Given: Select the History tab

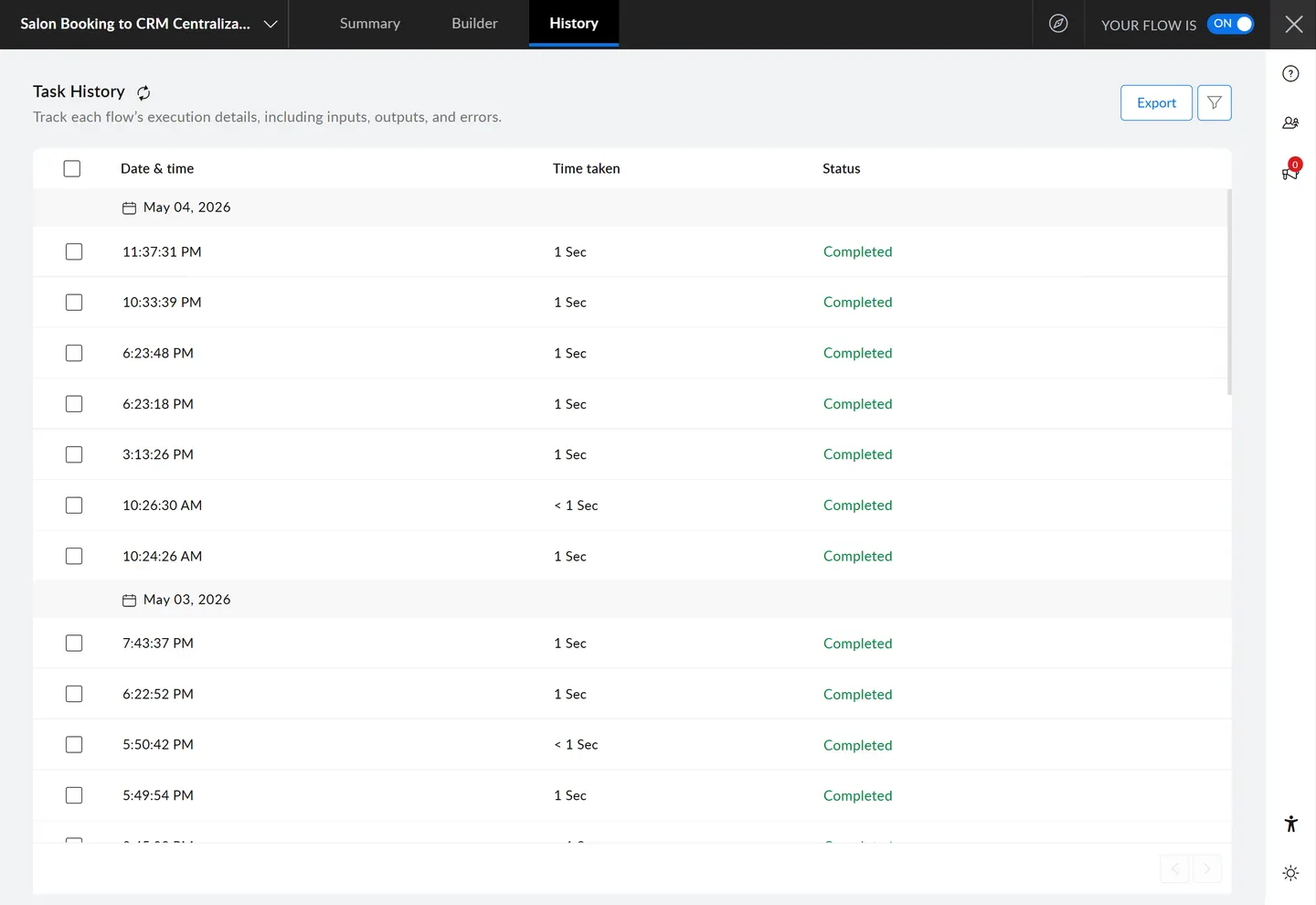Looking at the screenshot, I should [x=574, y=24].
